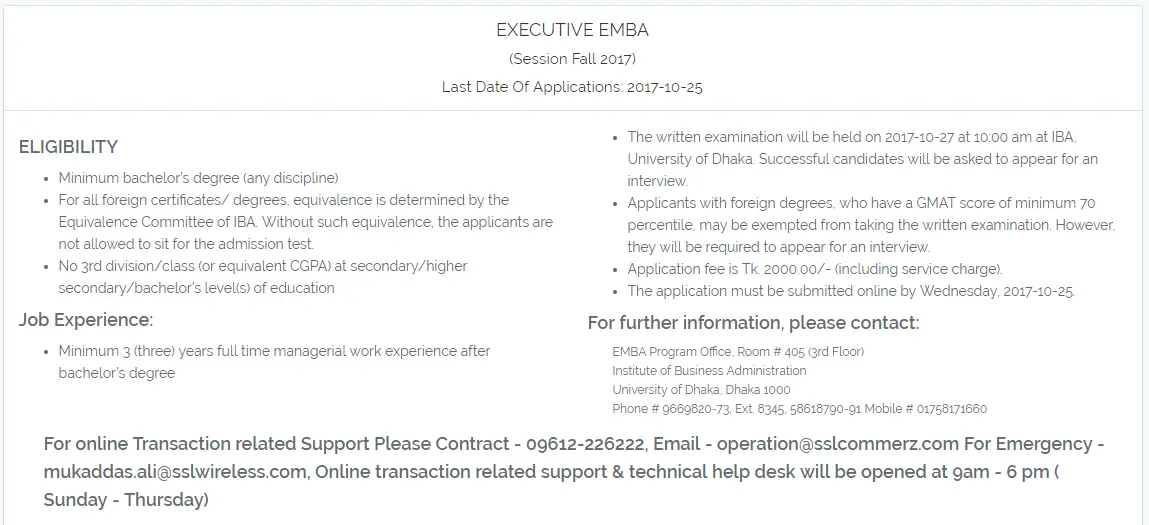
Task: Click the Minimum bachelor's degree bullet
Action: pos(198,178)
